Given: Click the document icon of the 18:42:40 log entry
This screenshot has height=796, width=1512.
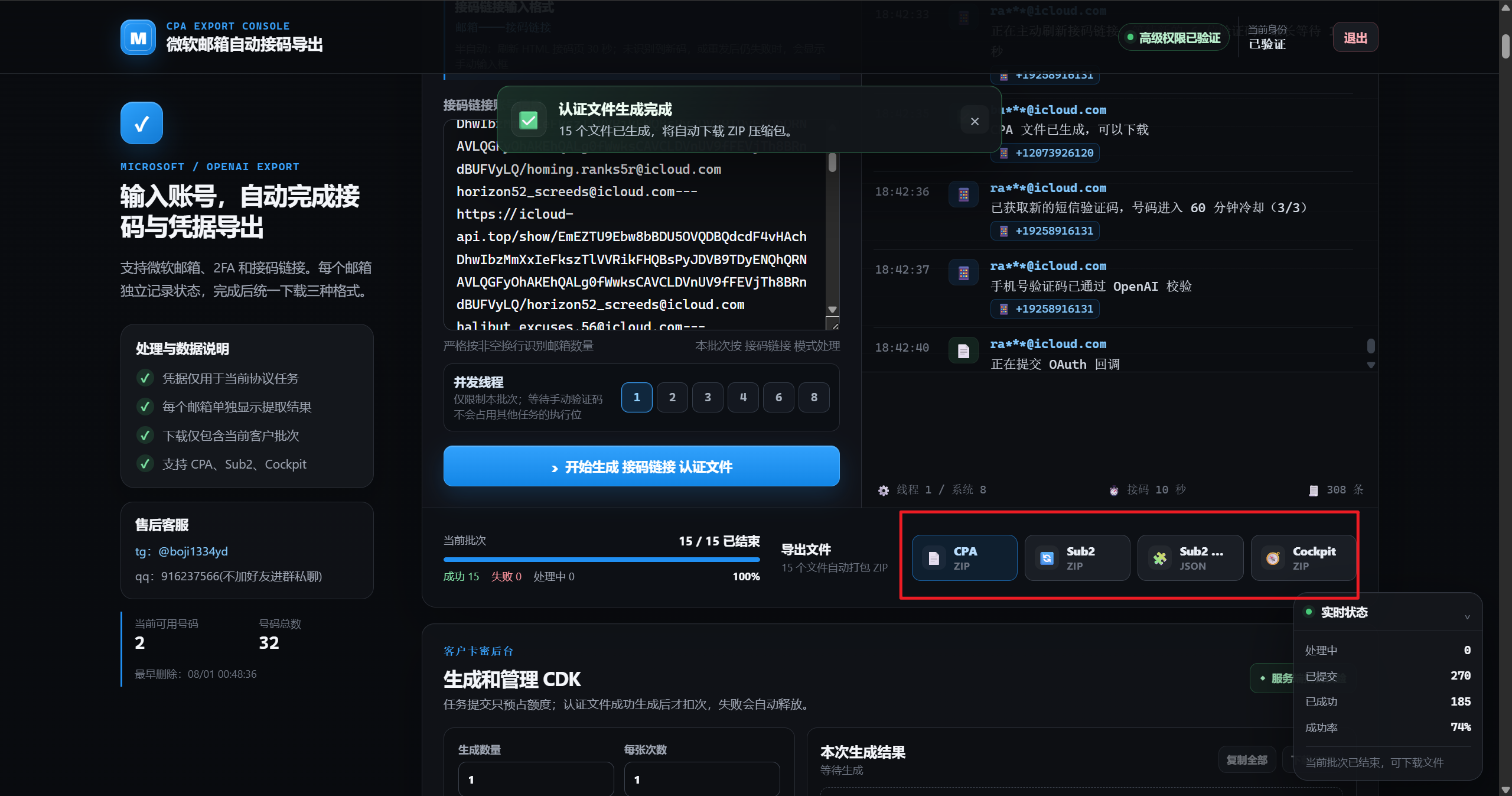Looking at the screenshot, I should pyautogui.click(x=963, y=350).
